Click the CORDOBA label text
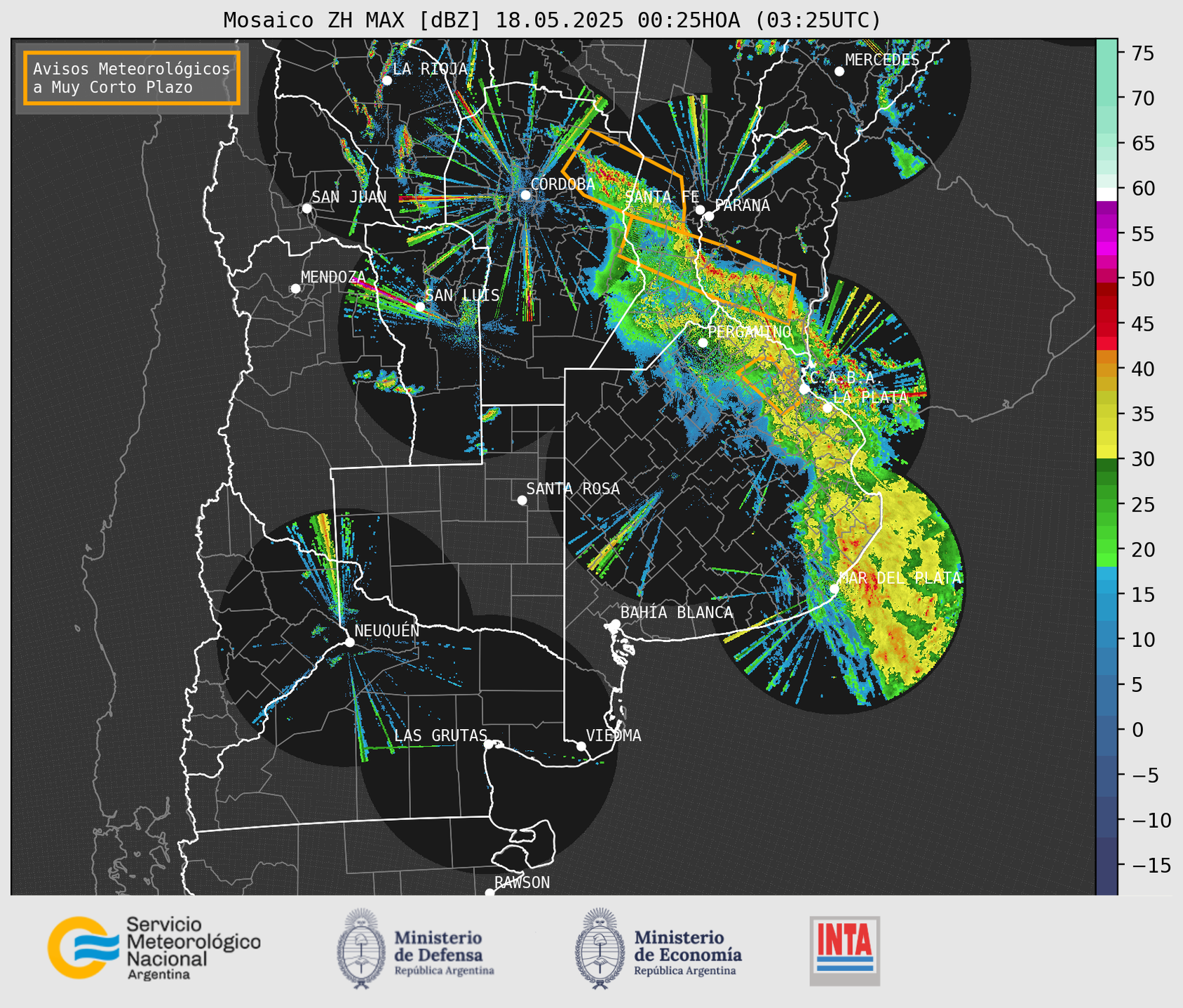 (562, 184)
